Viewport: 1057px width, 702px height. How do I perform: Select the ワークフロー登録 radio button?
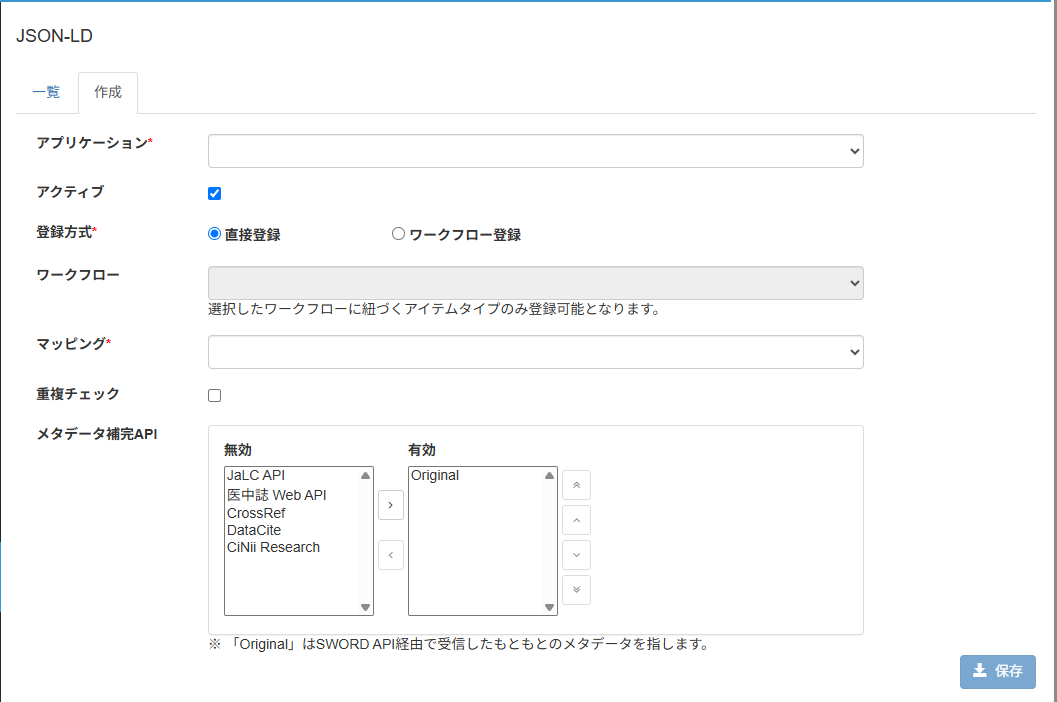click(x=398, y=233)
